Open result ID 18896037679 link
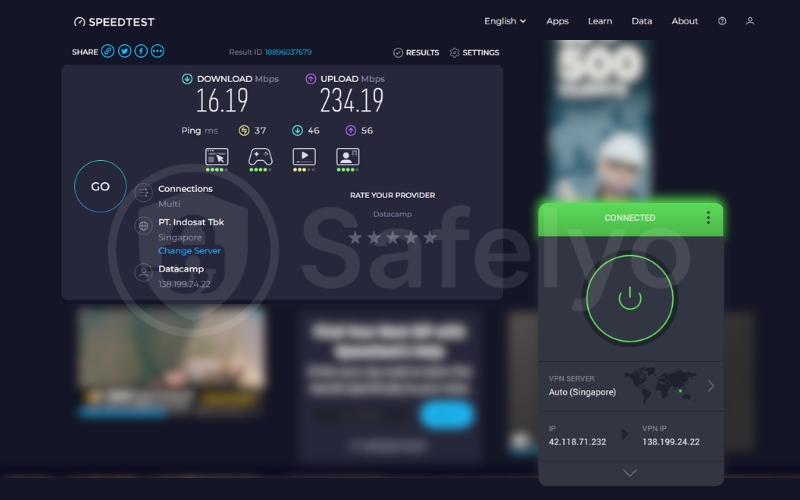Screen dimensions: 800x500 288,52
